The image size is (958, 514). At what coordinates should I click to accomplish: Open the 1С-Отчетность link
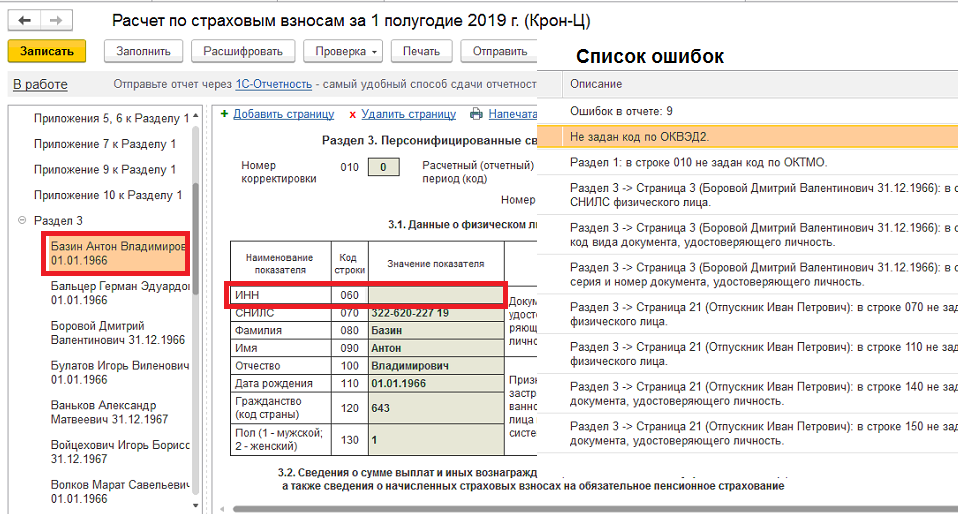point(274,84)
